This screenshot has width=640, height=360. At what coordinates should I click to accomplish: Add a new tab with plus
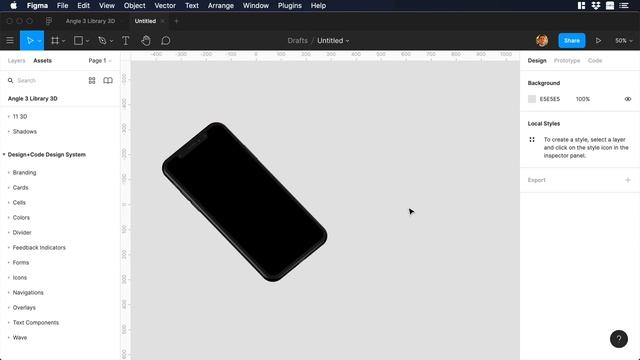pos(176,21)
